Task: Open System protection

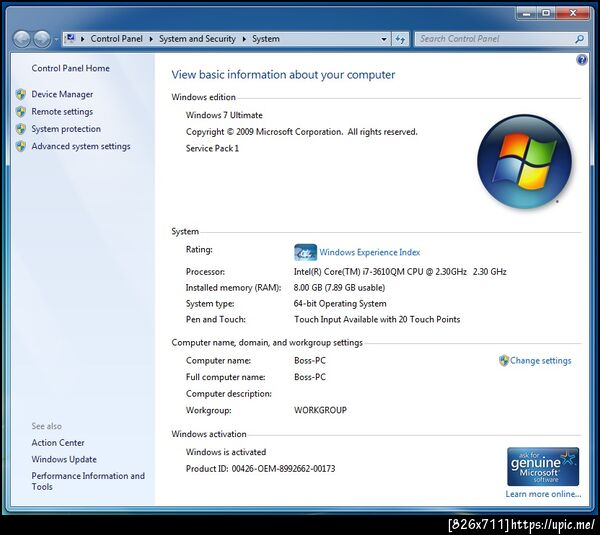Action: (x=66, y=129)
